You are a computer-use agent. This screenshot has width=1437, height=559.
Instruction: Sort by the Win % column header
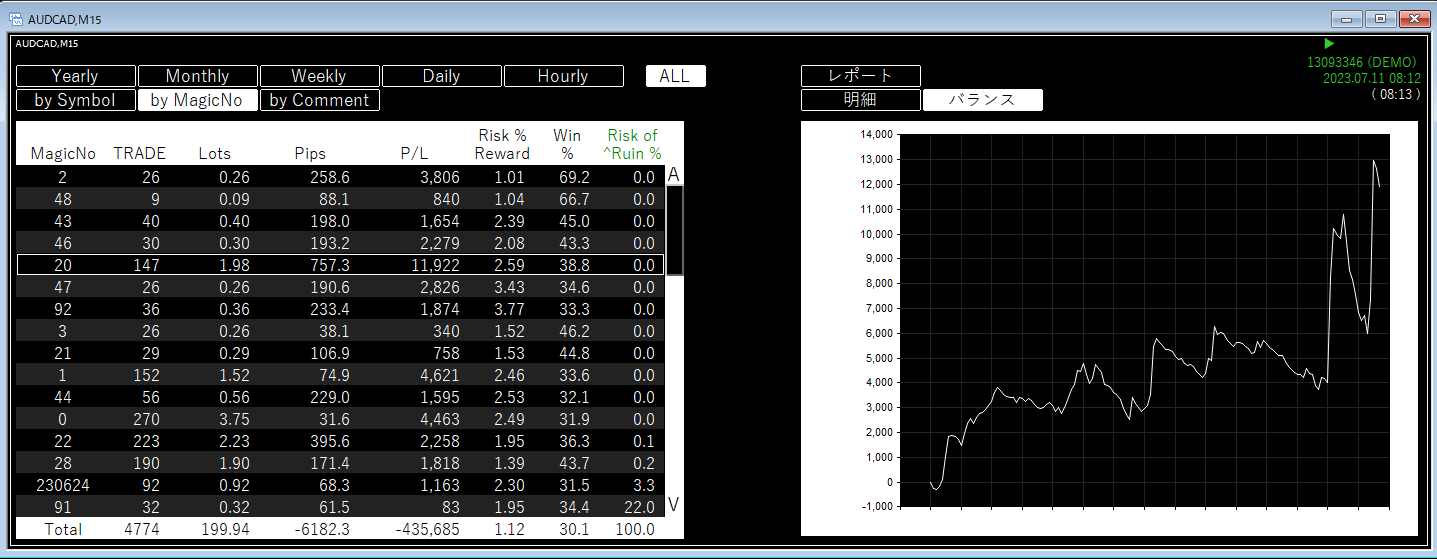point(567,145)
